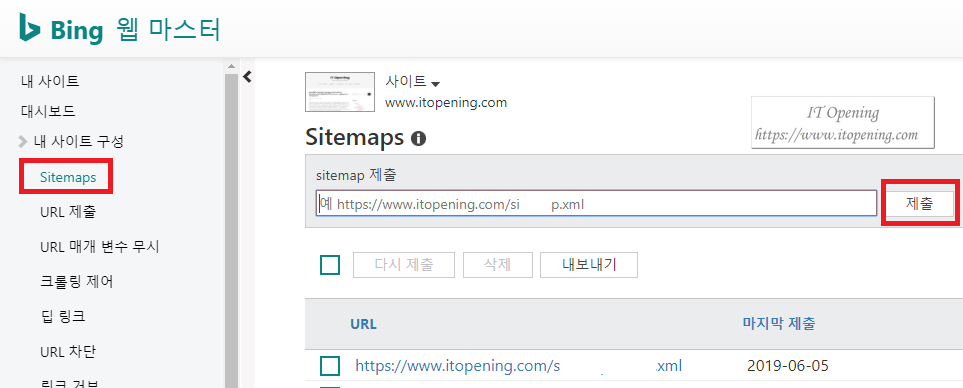The width and height of the screenshot is (963, 388).
Task: Toggle the select-all checkbox above the table
Action: tap(330, 265)
